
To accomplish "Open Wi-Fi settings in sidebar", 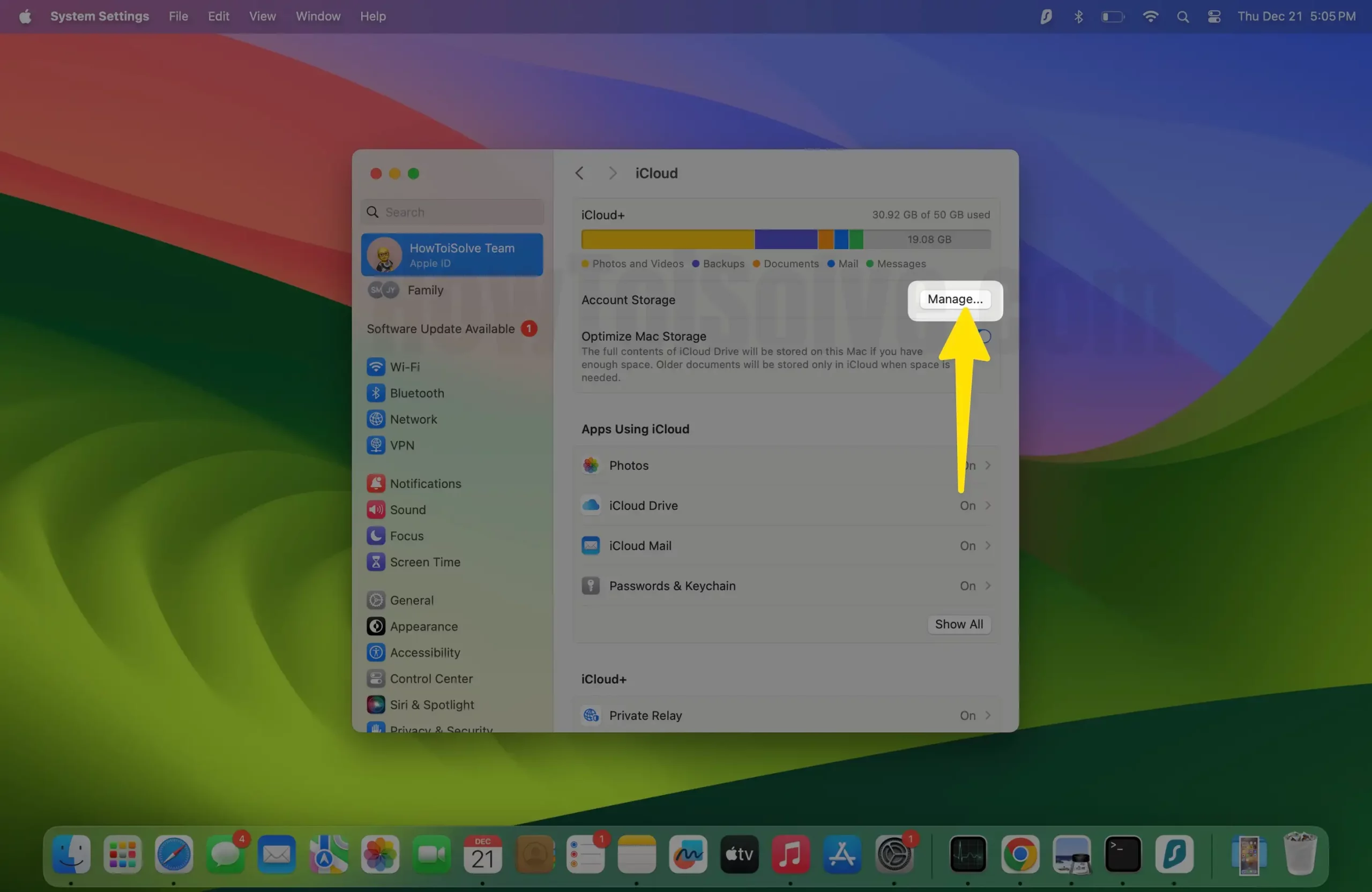I will click(452, 366).
